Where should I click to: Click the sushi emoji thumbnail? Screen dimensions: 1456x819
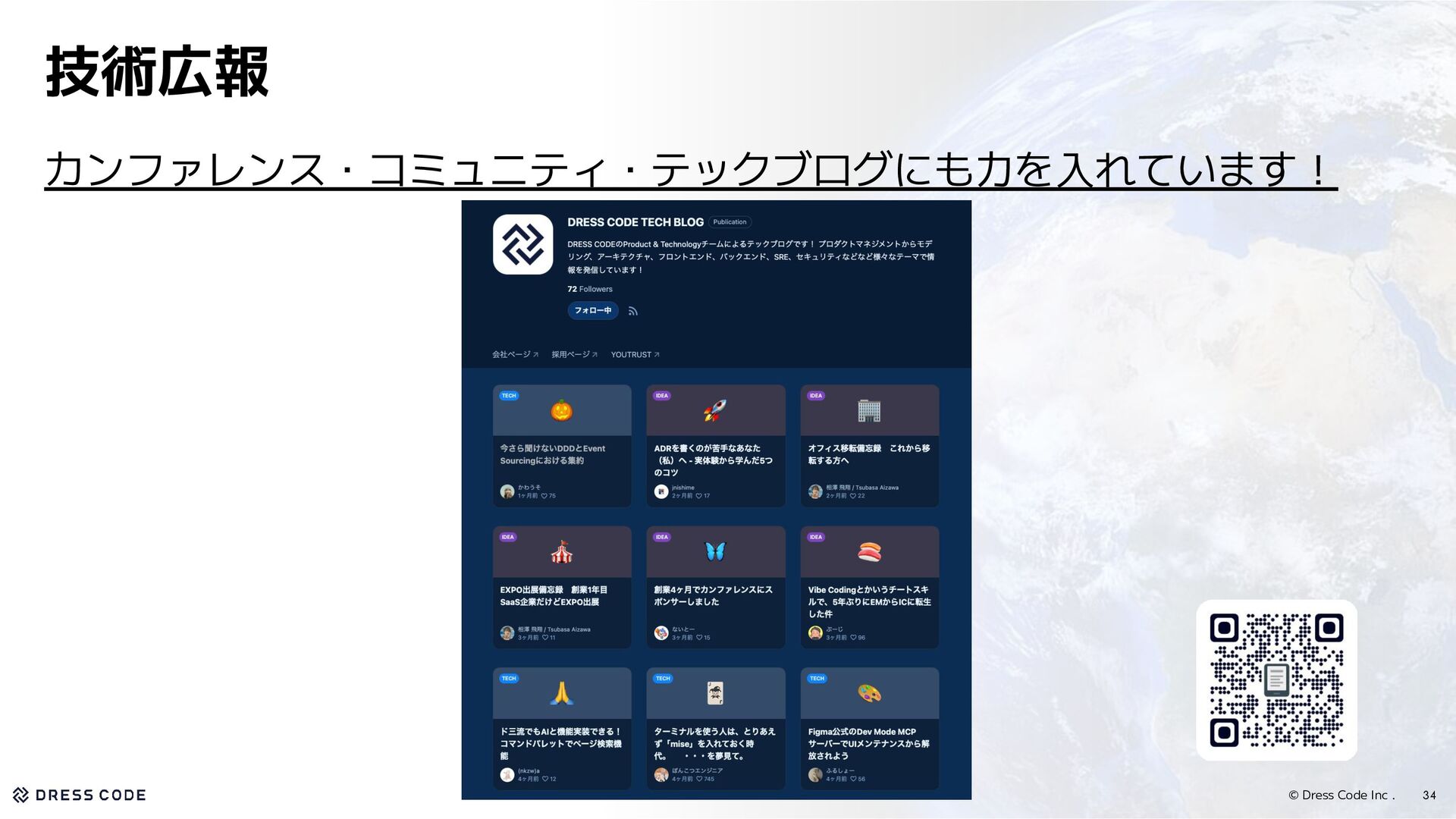[869, 552]
